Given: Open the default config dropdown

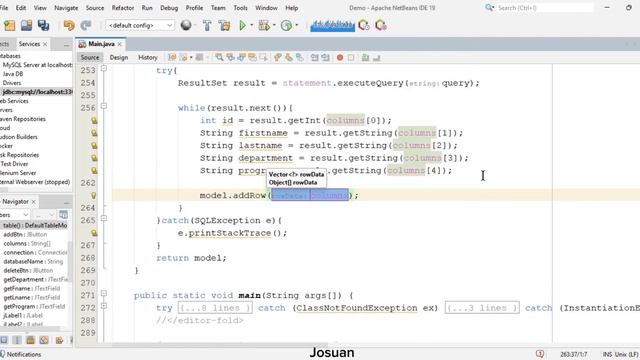Looking at the screenshot, I should (x=140, y=25).
